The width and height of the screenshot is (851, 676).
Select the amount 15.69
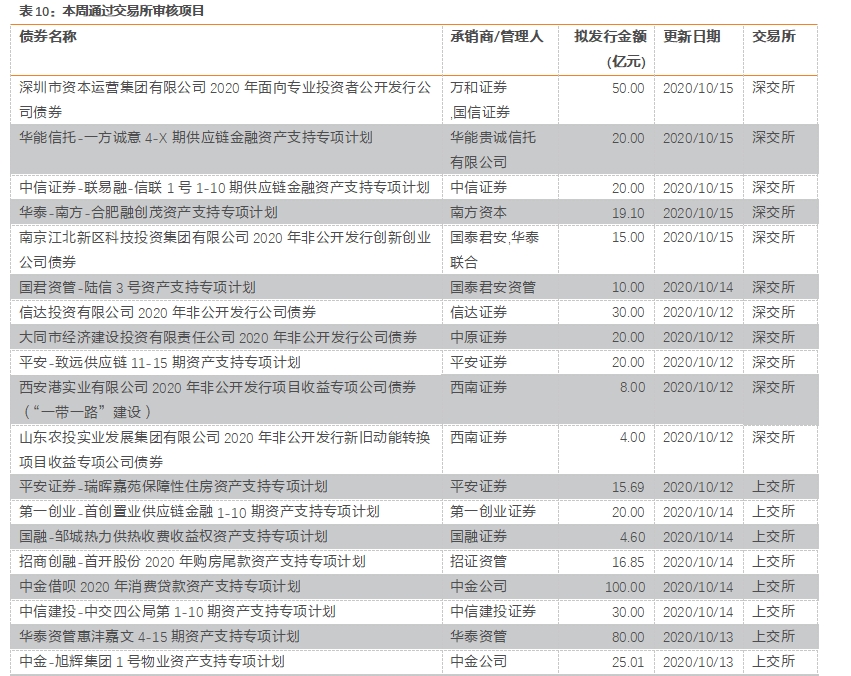tap(628, 487)
